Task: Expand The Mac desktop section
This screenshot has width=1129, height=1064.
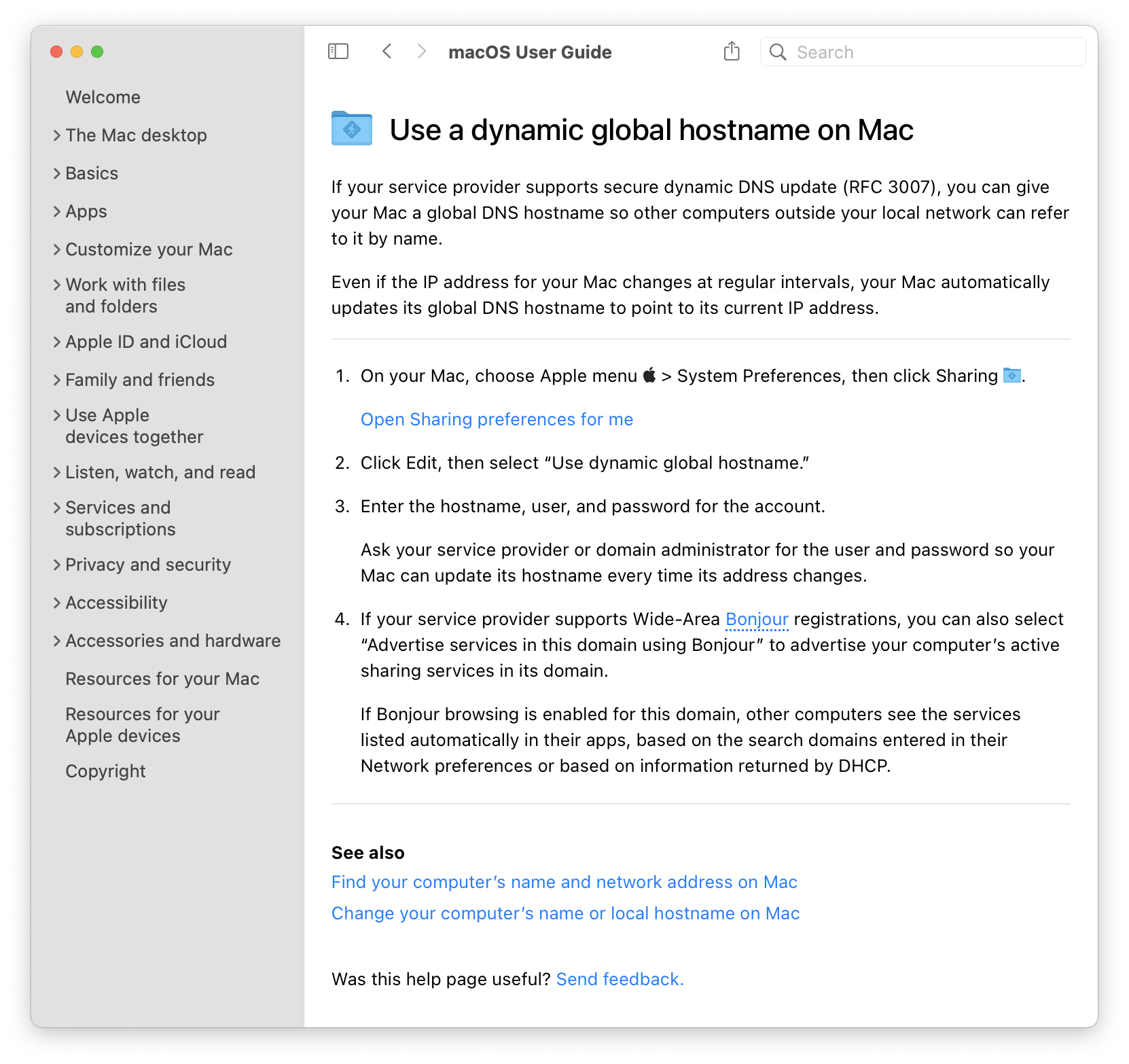Action: pyautogui.click(x=57, y=135)
